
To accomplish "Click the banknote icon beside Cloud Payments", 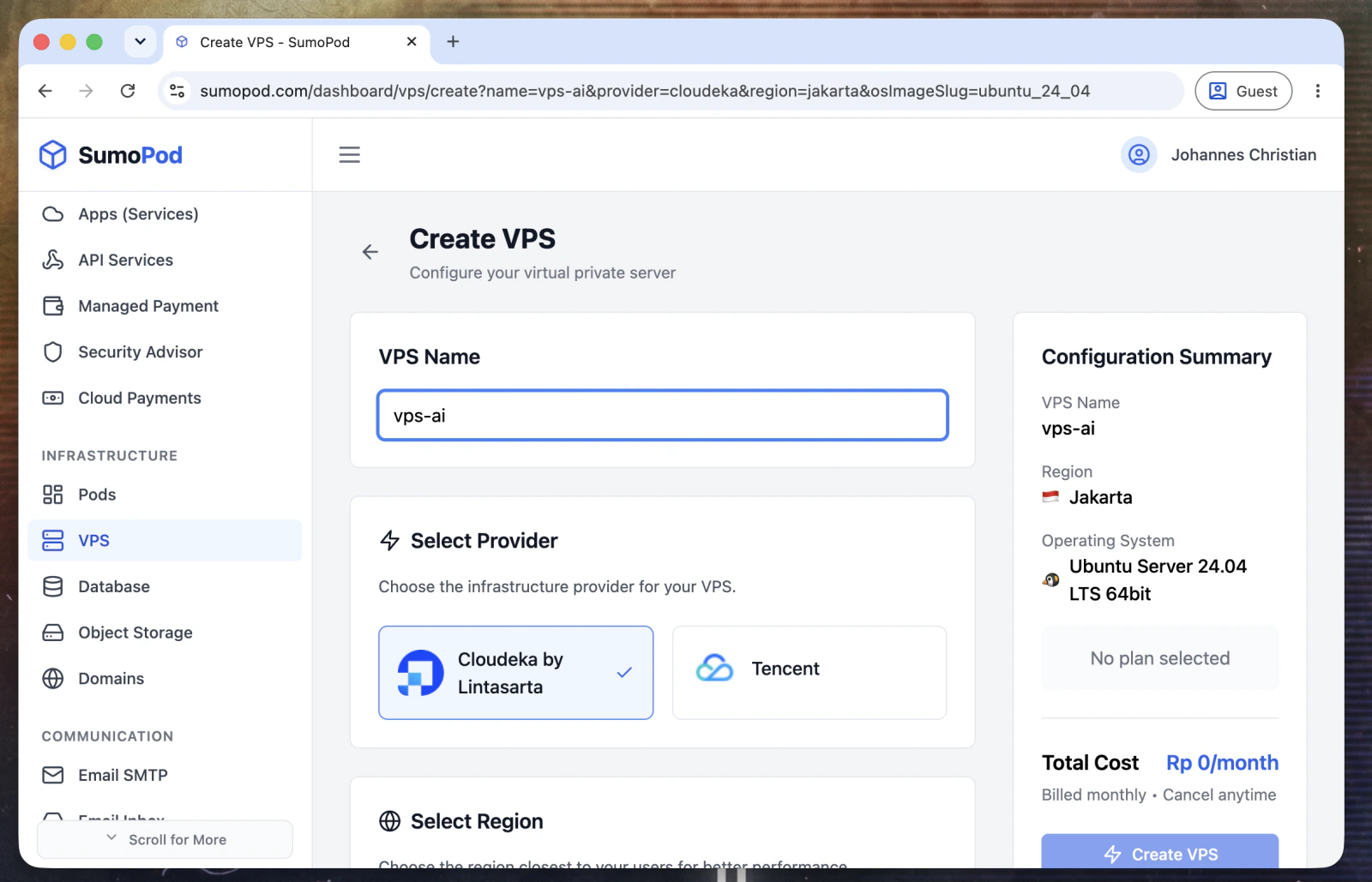I will coord(53,398).
